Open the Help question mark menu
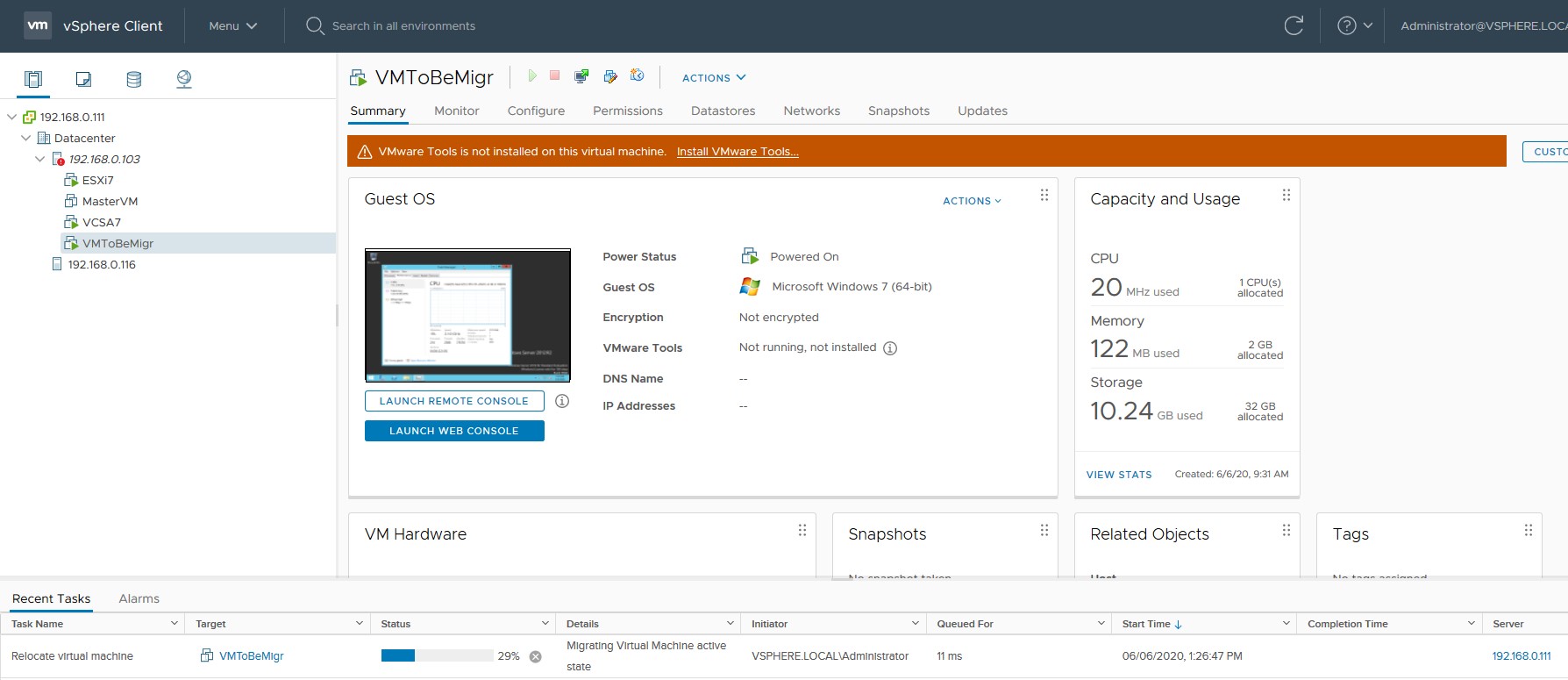1568x680 pixels. tap(1355, 26)
